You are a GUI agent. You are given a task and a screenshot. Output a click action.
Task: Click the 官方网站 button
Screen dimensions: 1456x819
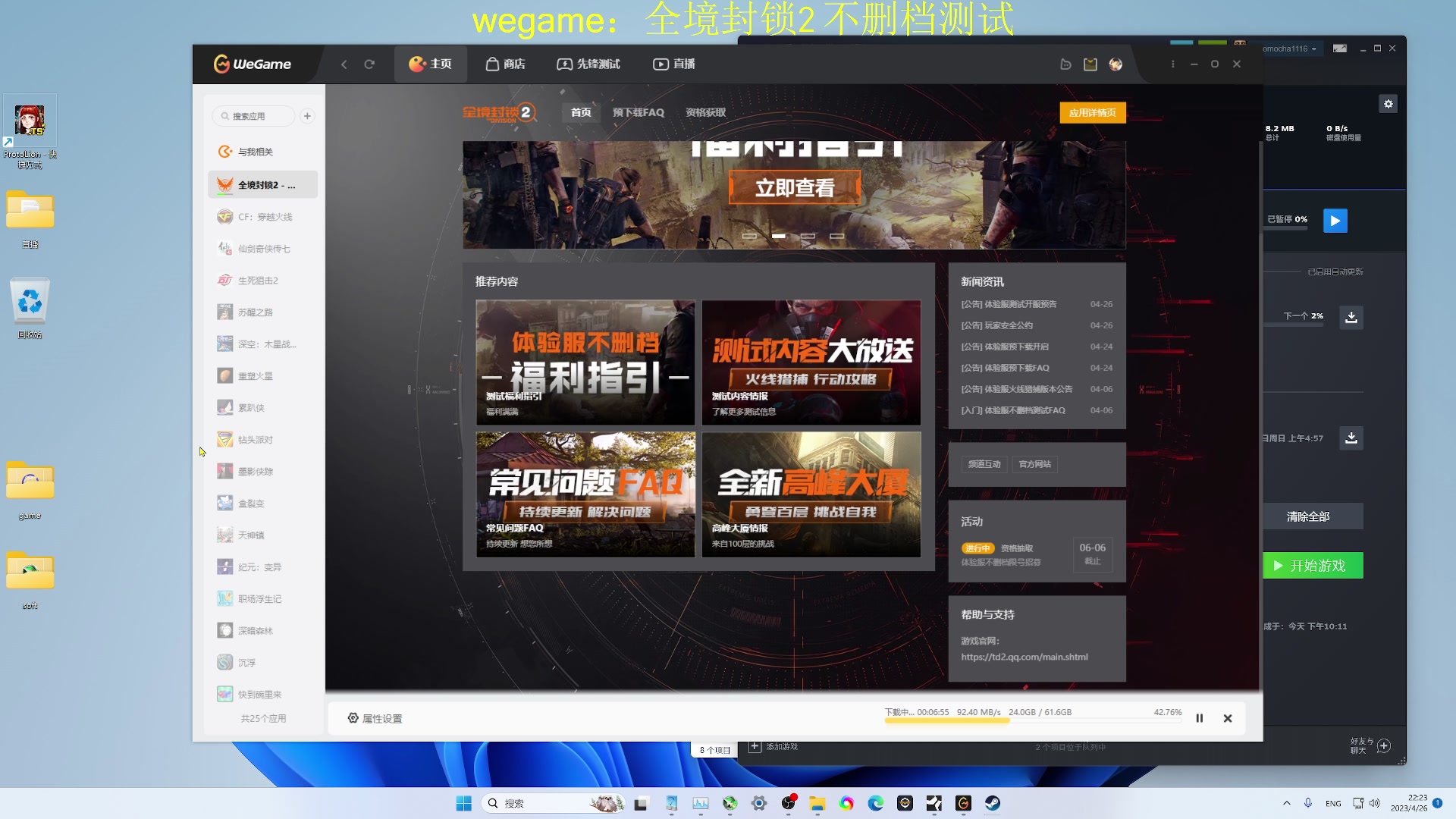[x=1035, y=464]
